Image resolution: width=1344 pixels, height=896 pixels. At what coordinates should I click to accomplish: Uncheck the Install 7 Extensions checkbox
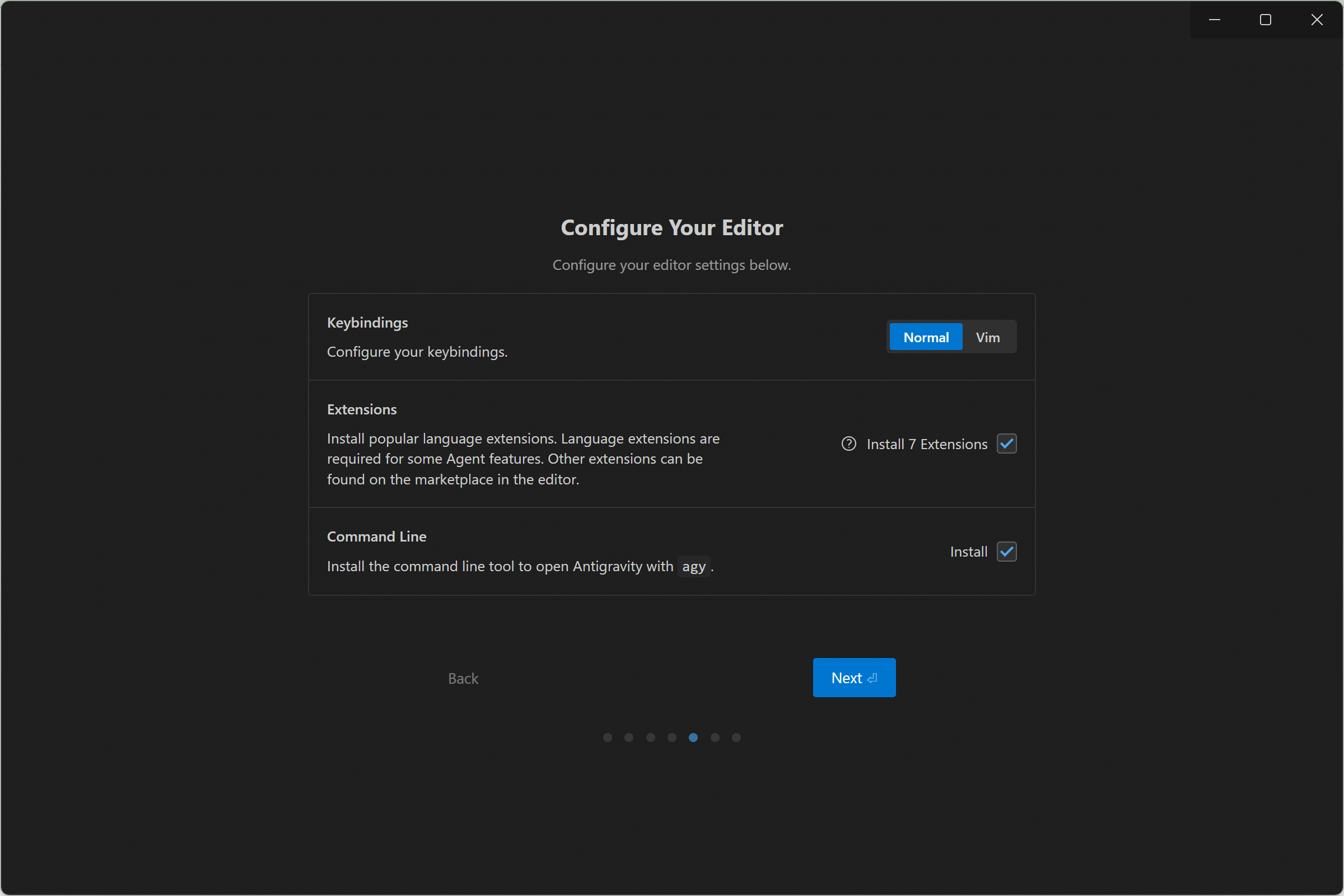(x=1006, y=444)
